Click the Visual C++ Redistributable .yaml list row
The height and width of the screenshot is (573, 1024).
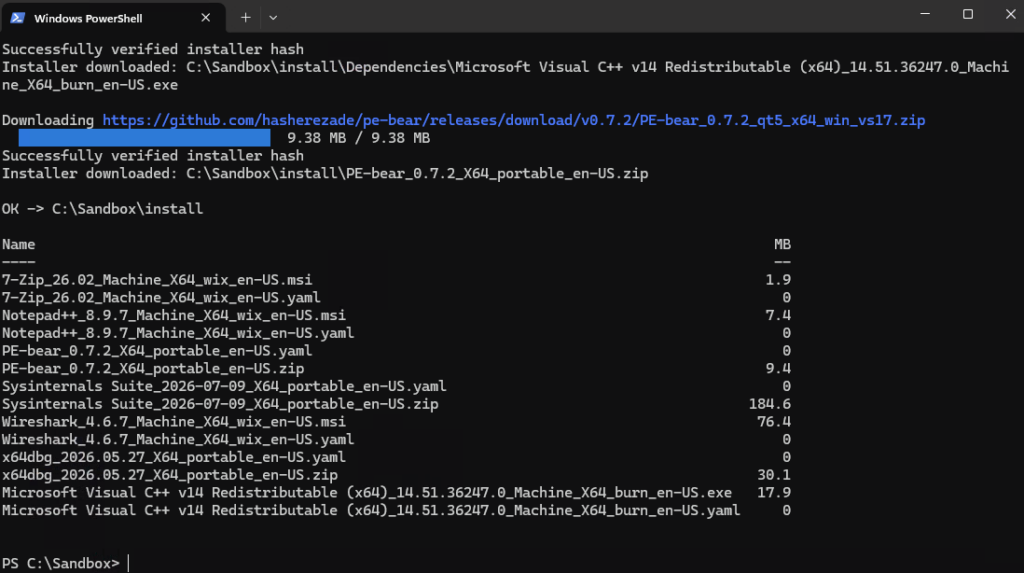click(396, 510)
